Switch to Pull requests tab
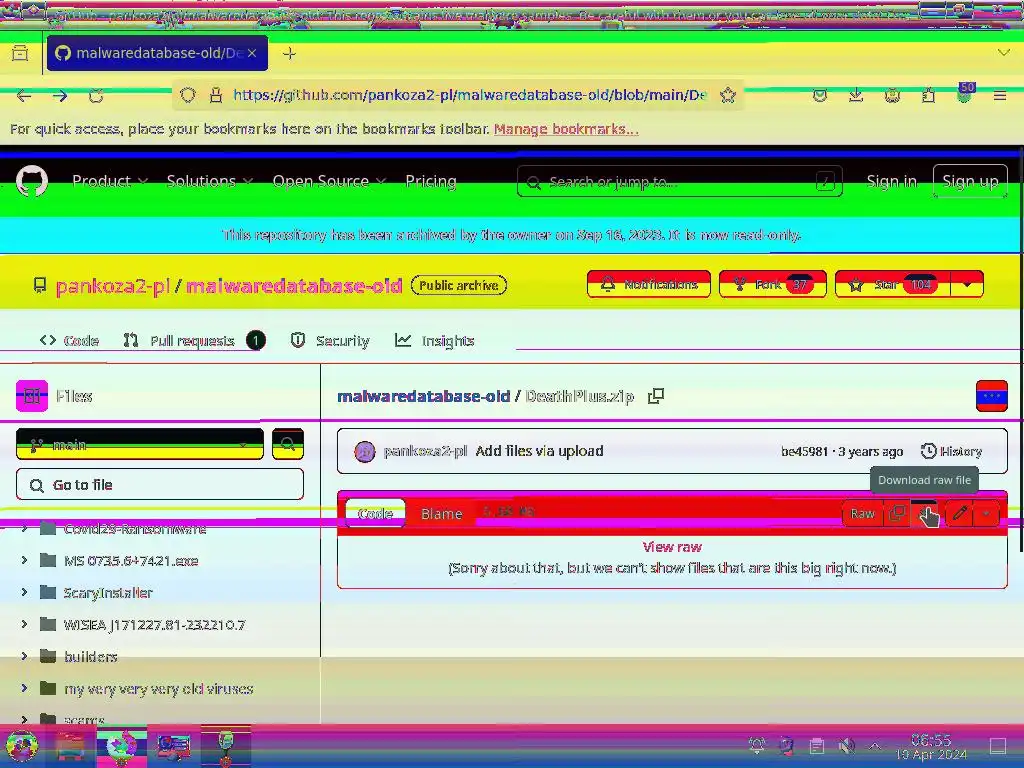The image size is (1024, 768). (194, 340)
